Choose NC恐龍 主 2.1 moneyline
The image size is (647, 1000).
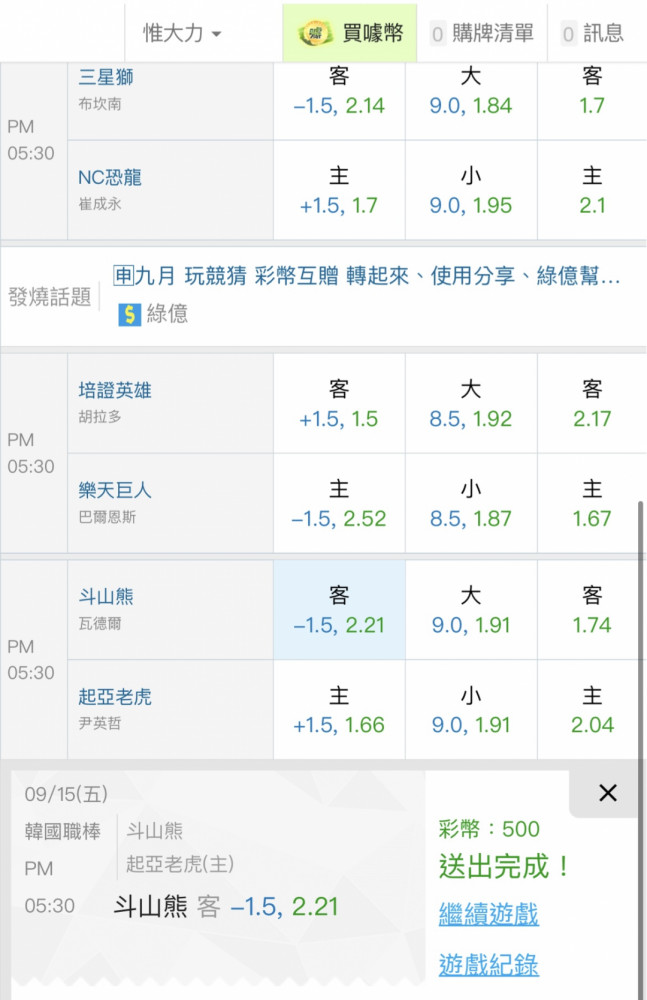(591, 190)
